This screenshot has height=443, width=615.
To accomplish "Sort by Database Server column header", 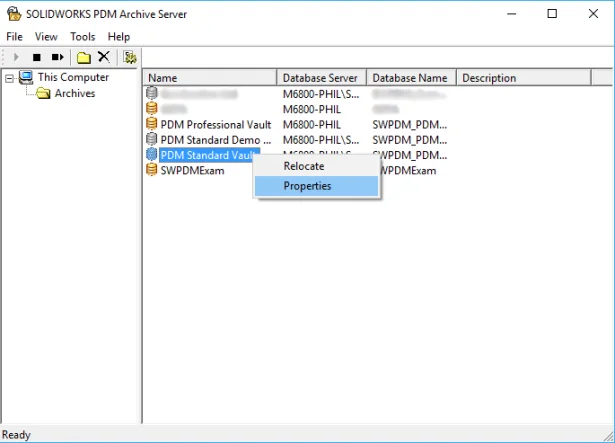I will click(321, 78).
